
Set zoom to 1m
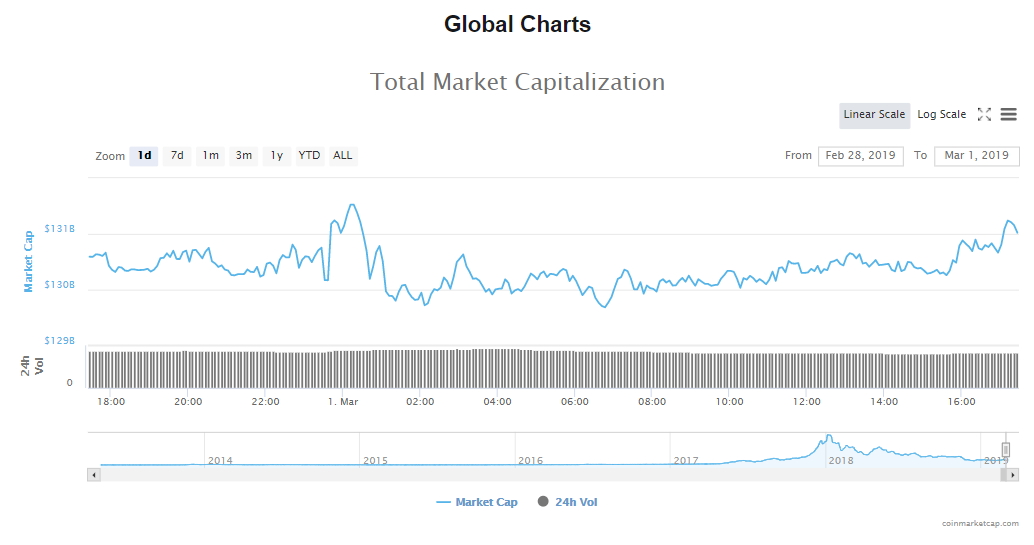(x=210, y=156)
